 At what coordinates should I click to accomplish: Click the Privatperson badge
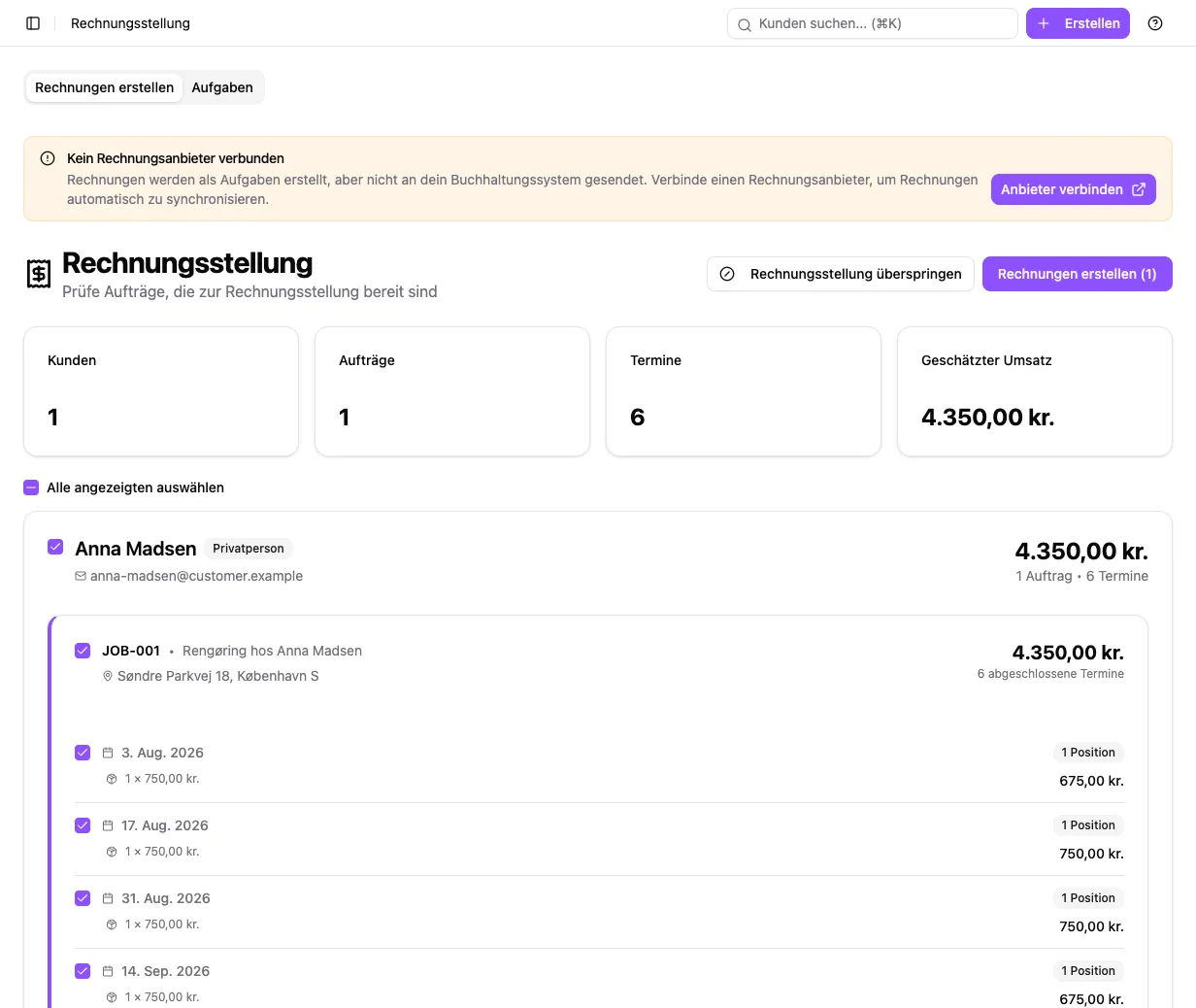tap(249, 549)
